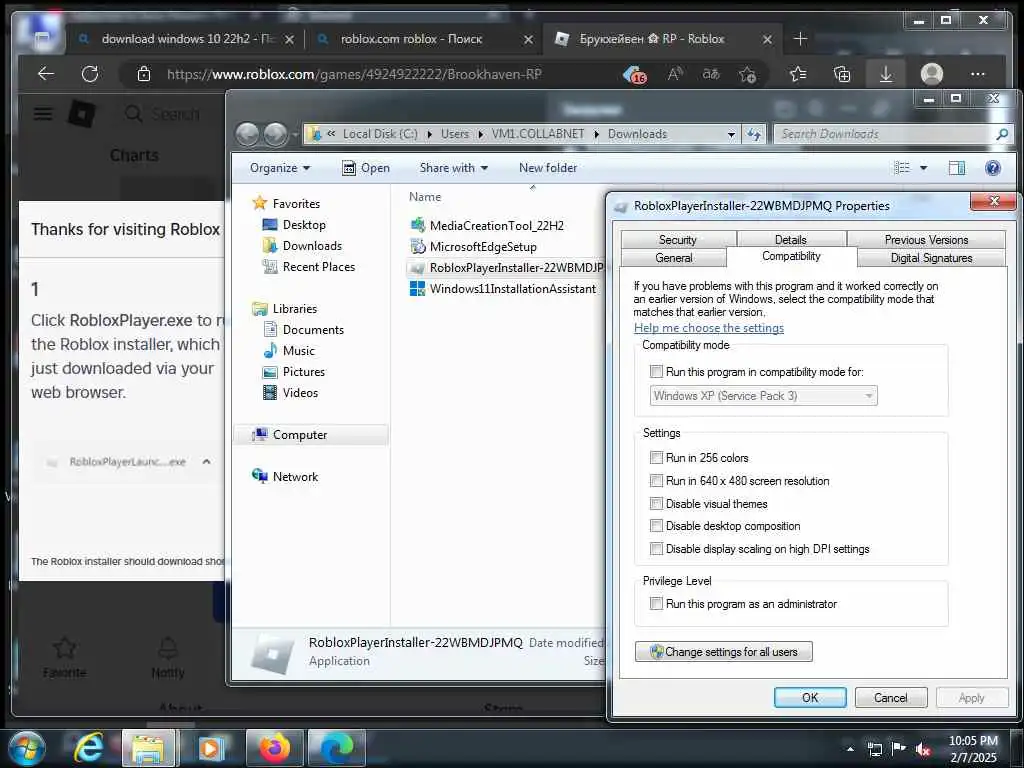Expand the Organize menu dropdown
Screen dimensions: 1024x768
tap(280, 168)
